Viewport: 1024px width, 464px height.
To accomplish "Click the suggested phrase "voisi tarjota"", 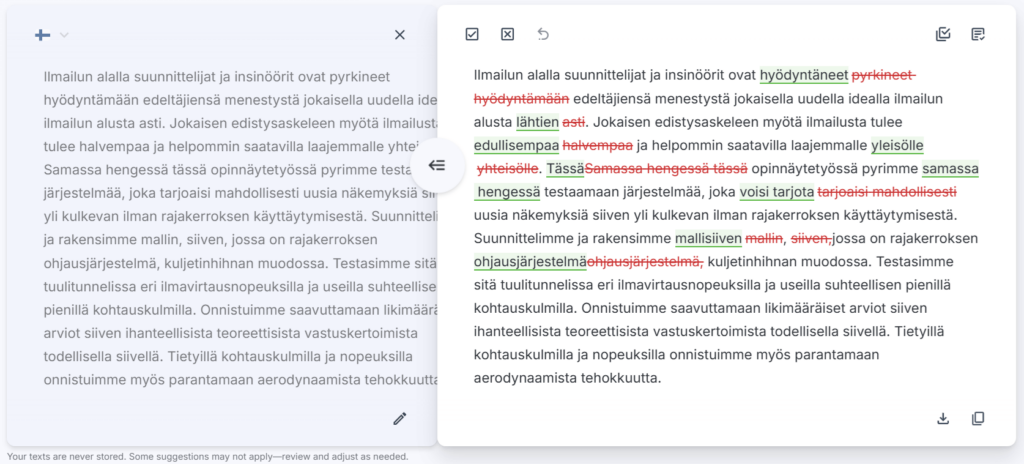I will pos(776,191).
